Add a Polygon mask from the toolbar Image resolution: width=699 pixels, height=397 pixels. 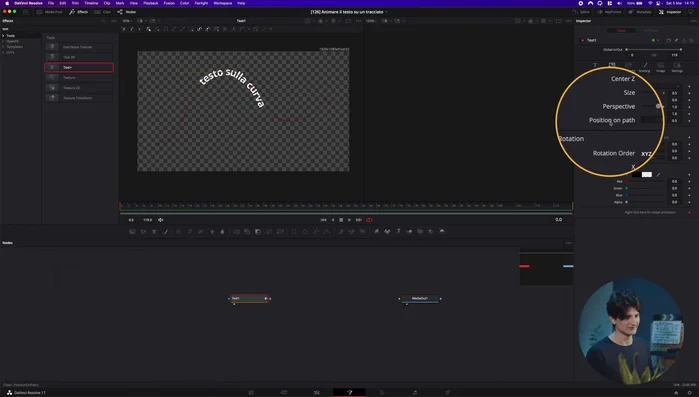tap(316, 232)
